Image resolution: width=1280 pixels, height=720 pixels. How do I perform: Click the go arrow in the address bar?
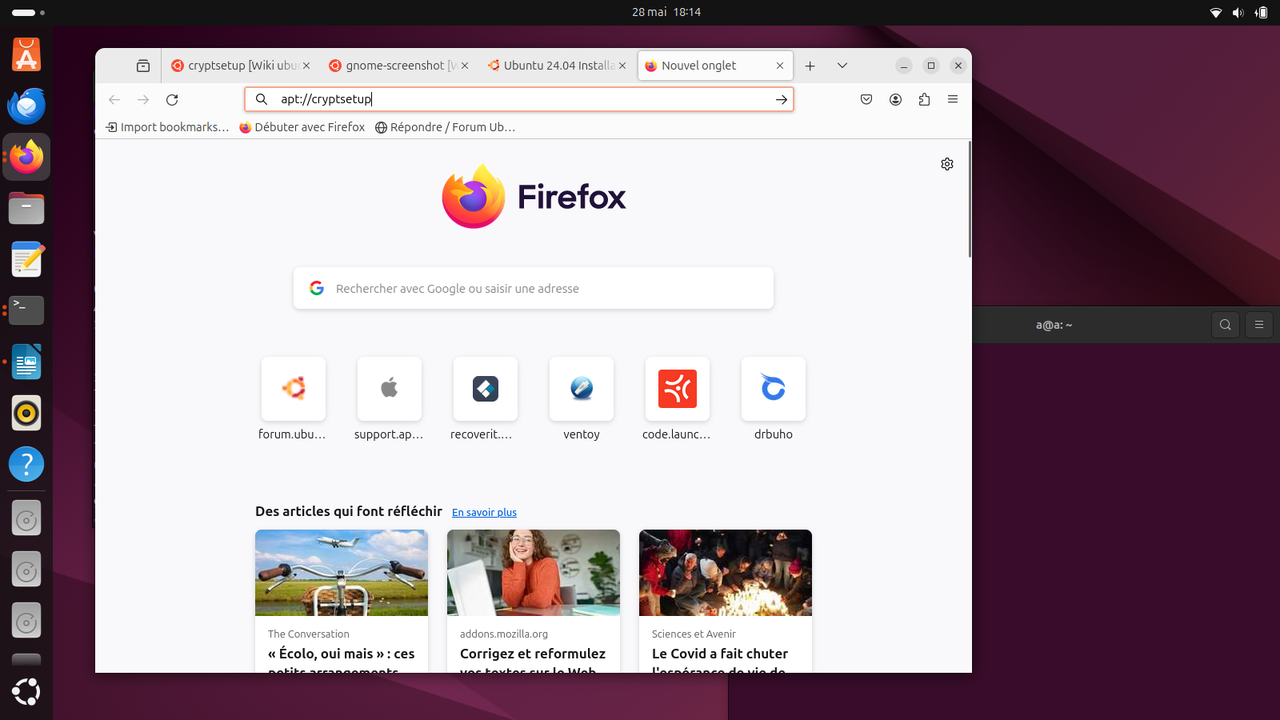[x=782, y=100]
